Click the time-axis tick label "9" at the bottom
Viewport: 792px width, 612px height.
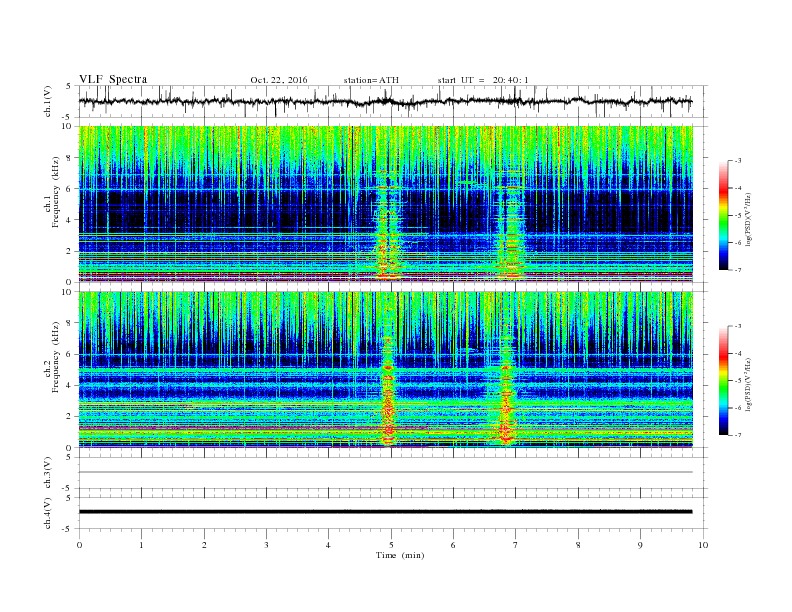pos(640,545)
